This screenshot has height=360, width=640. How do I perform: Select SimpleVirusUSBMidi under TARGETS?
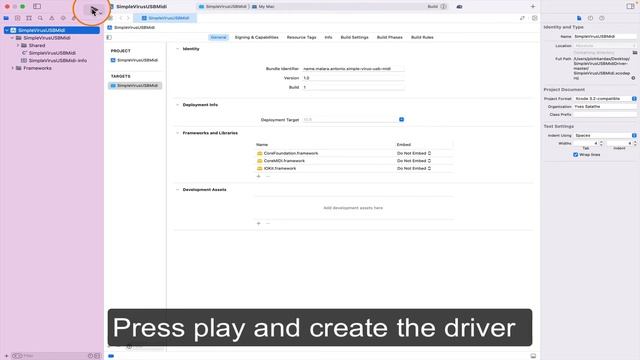tap(135, 86)
